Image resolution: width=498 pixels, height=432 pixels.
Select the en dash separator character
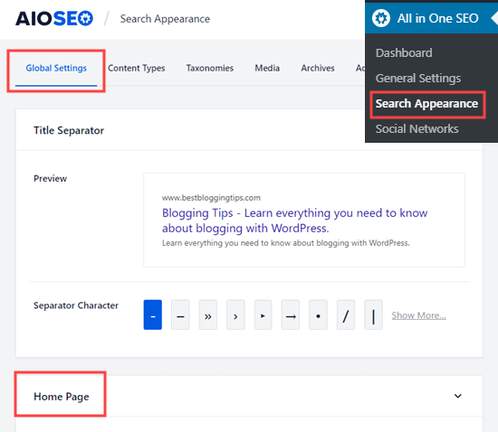click(x=180, y=315)
